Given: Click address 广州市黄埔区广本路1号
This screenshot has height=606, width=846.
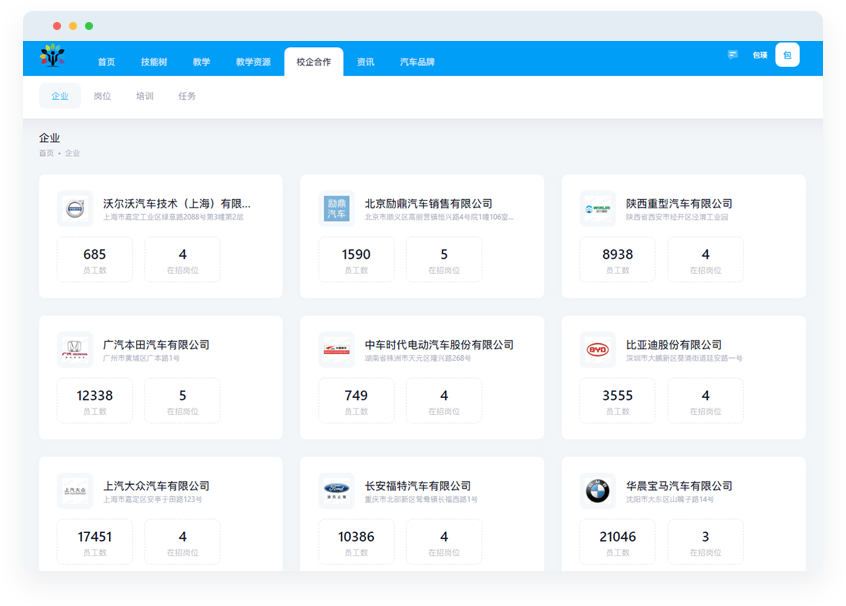Looking at the screenshot, I should (x=141, y=358).
